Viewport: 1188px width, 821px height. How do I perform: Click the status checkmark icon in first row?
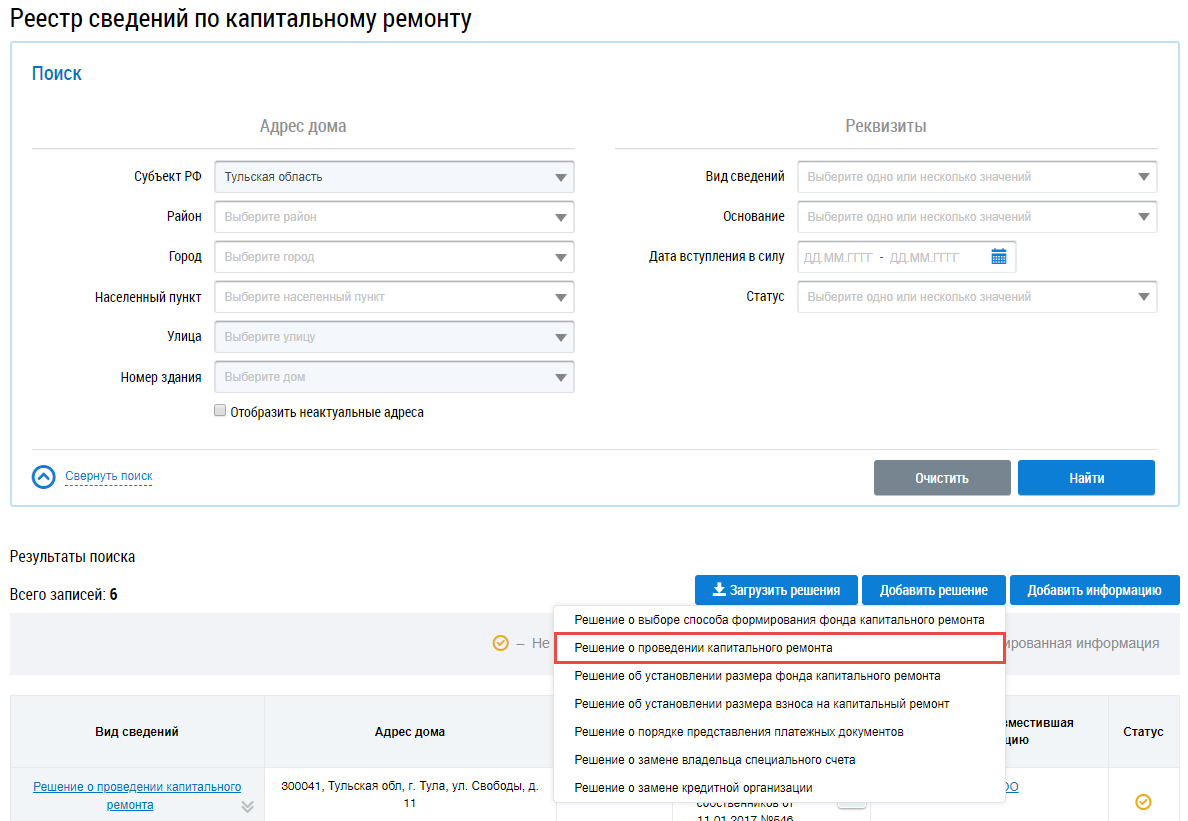click(x=1143, y=801)
